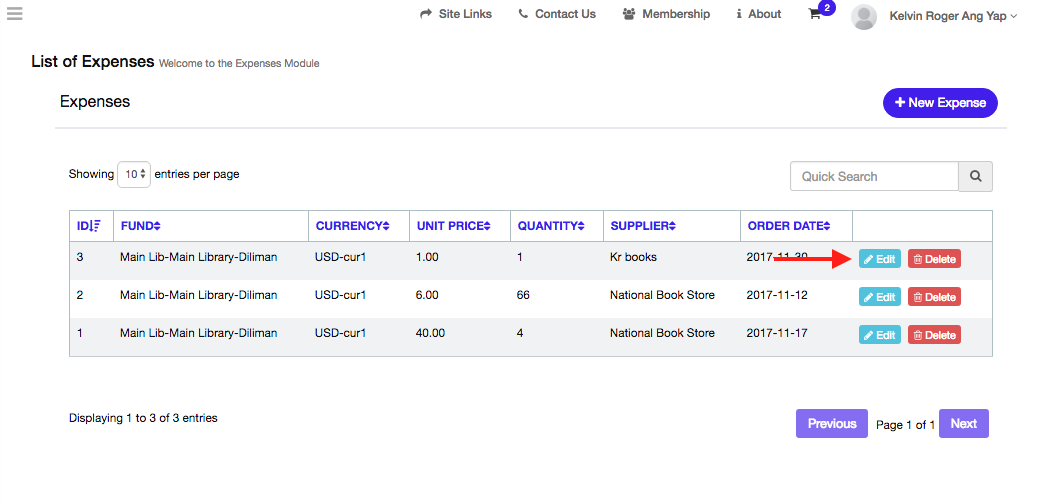
Task: Sort by Order Date column header
Action: tap(789, 226)
